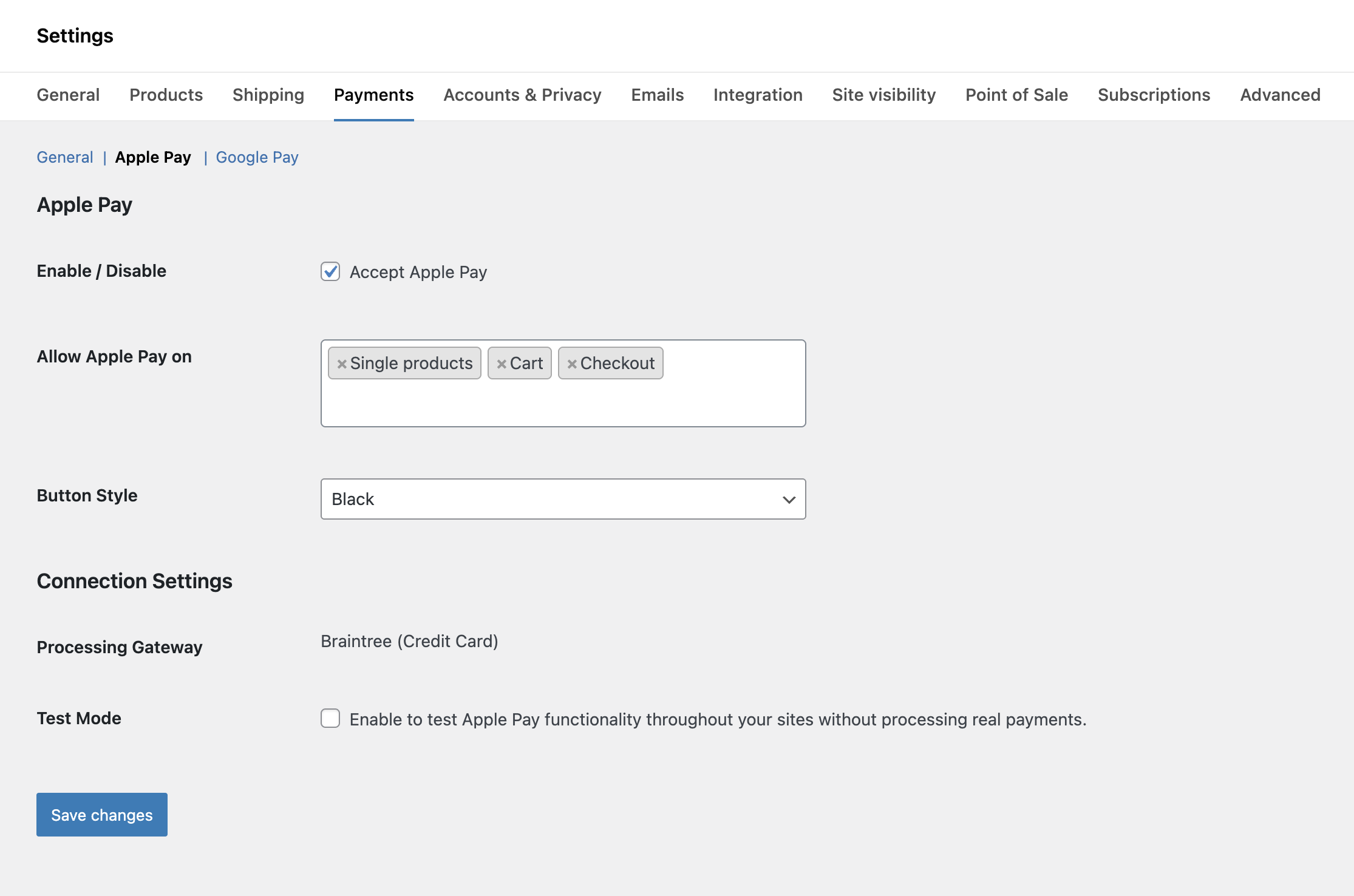
Task: Open the Google Pay settings link
Action: click(257, 157)
